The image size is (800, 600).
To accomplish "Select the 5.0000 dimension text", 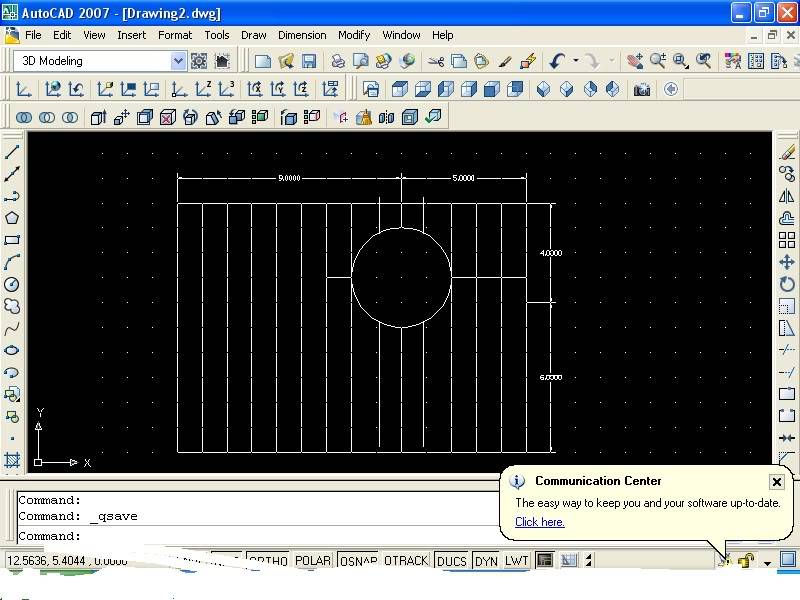I will (463, 178).
